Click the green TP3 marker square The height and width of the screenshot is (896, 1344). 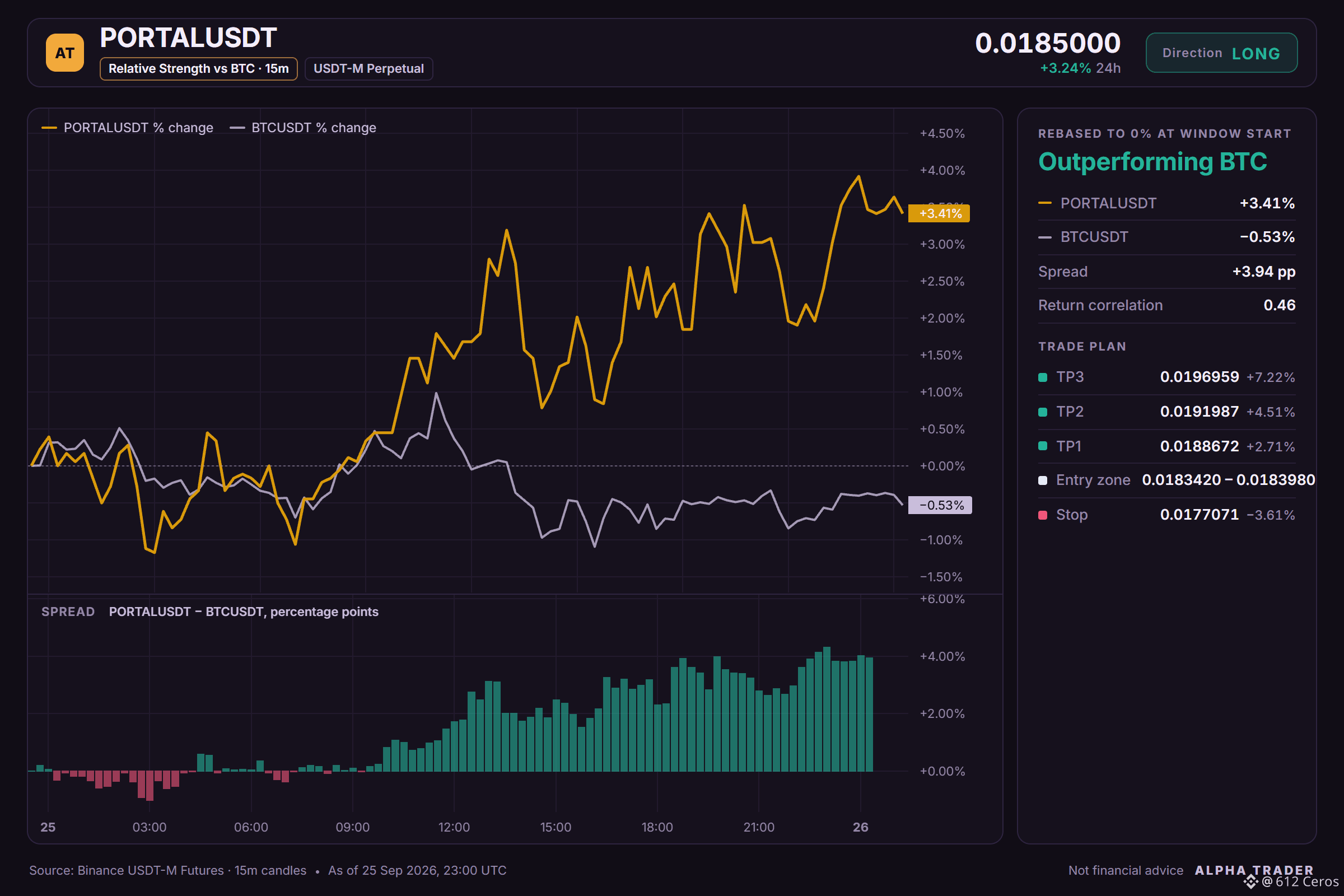click(x=1042, y=377)
